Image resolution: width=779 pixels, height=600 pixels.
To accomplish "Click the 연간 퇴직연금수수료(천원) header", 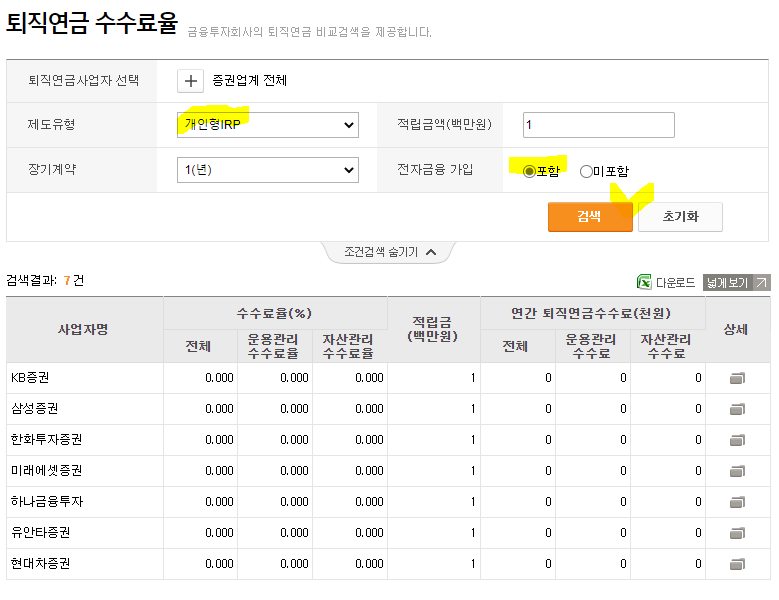I will pyautogui.click(x=592, y=313).
